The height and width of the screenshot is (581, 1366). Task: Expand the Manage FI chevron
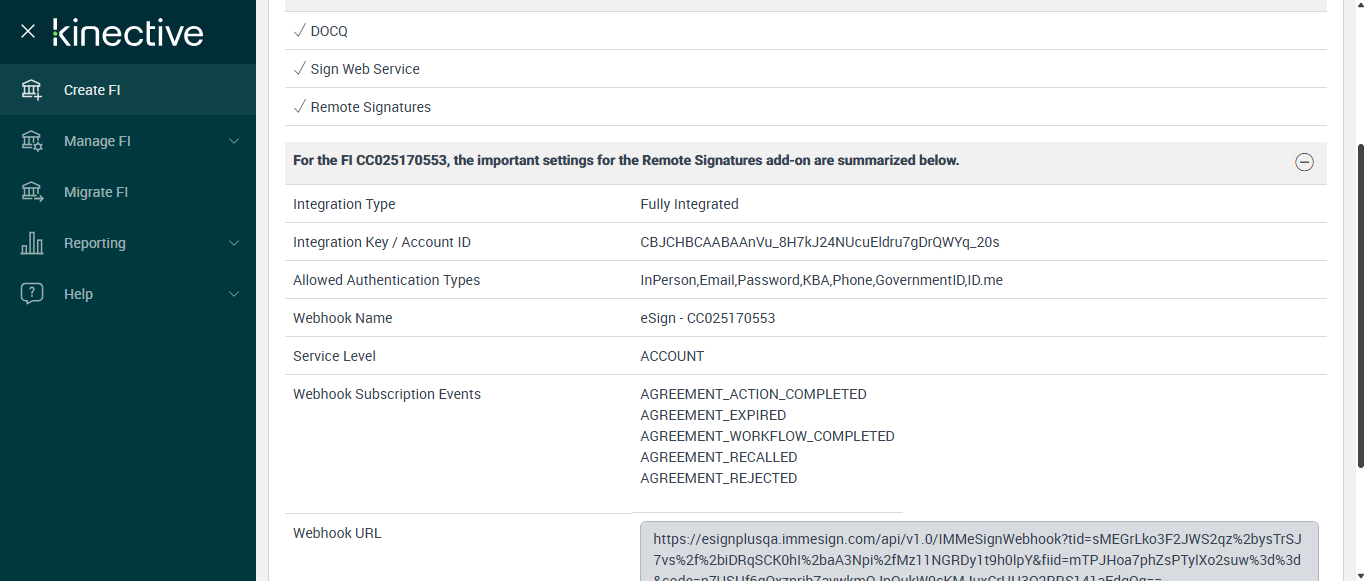point(234,141)
